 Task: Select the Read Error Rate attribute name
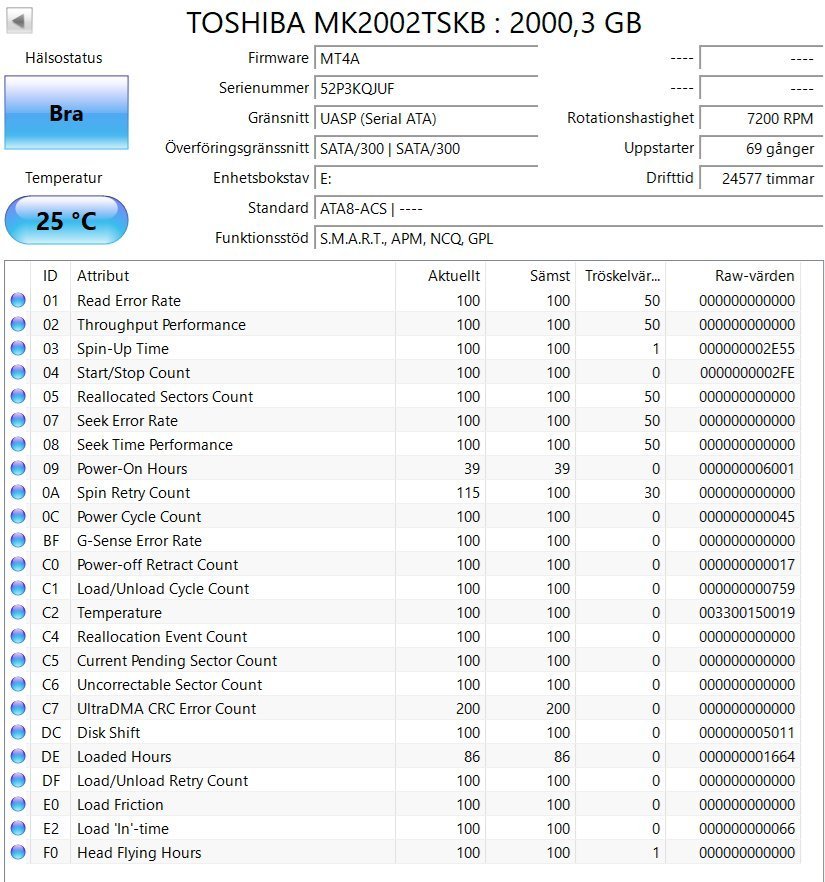pyautogui.click(x=129, y=301)
